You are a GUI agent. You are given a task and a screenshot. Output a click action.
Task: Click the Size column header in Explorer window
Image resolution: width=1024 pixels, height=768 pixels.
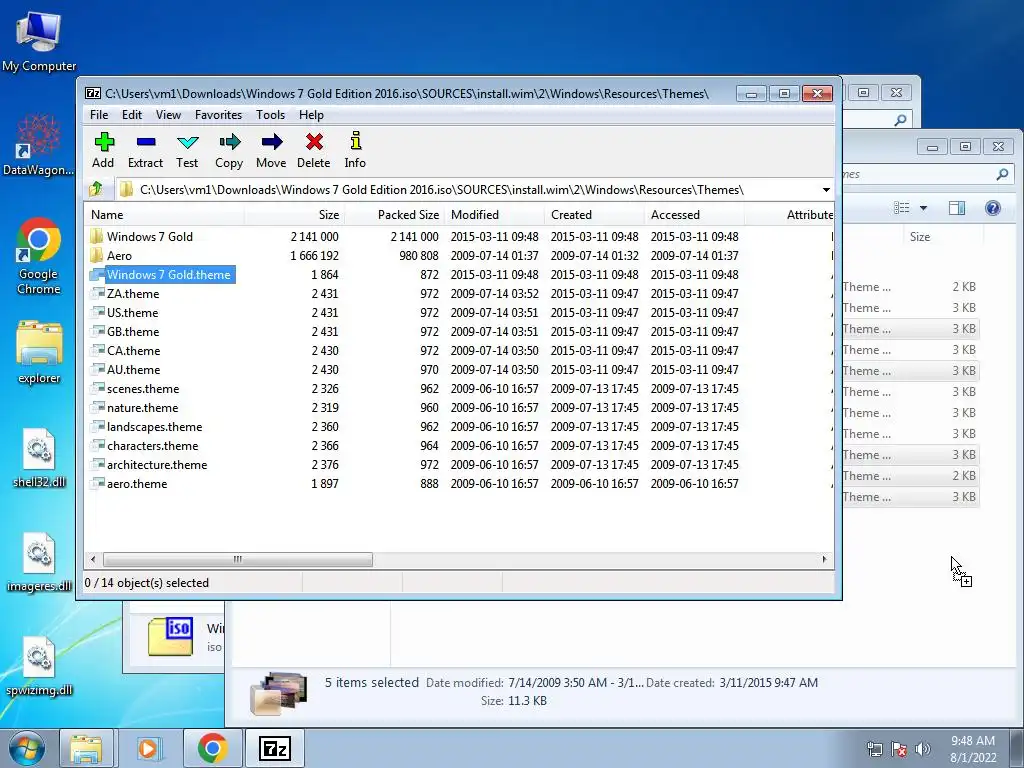click(x=943, y=236)
